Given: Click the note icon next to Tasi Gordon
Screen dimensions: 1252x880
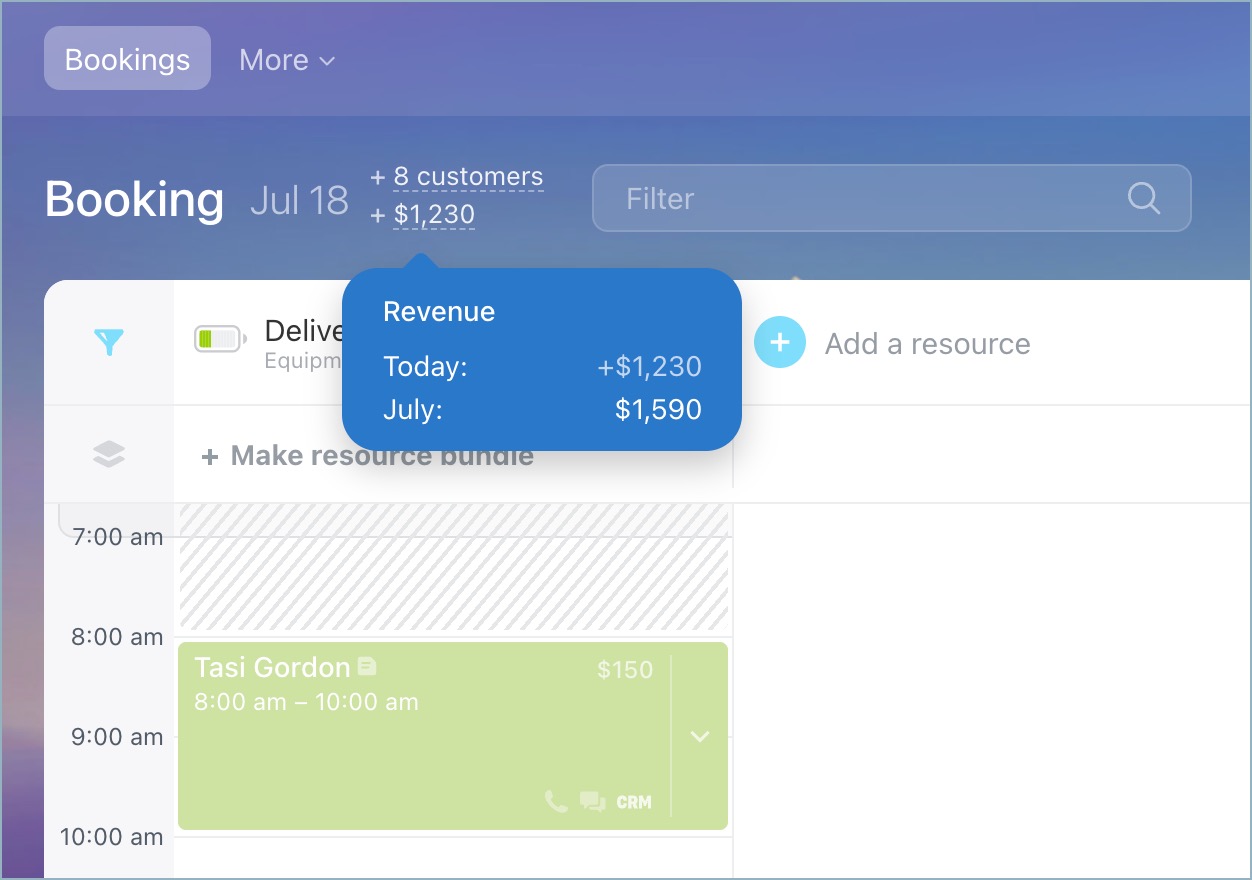Looking at the screenshot, I should click(367, 666).
